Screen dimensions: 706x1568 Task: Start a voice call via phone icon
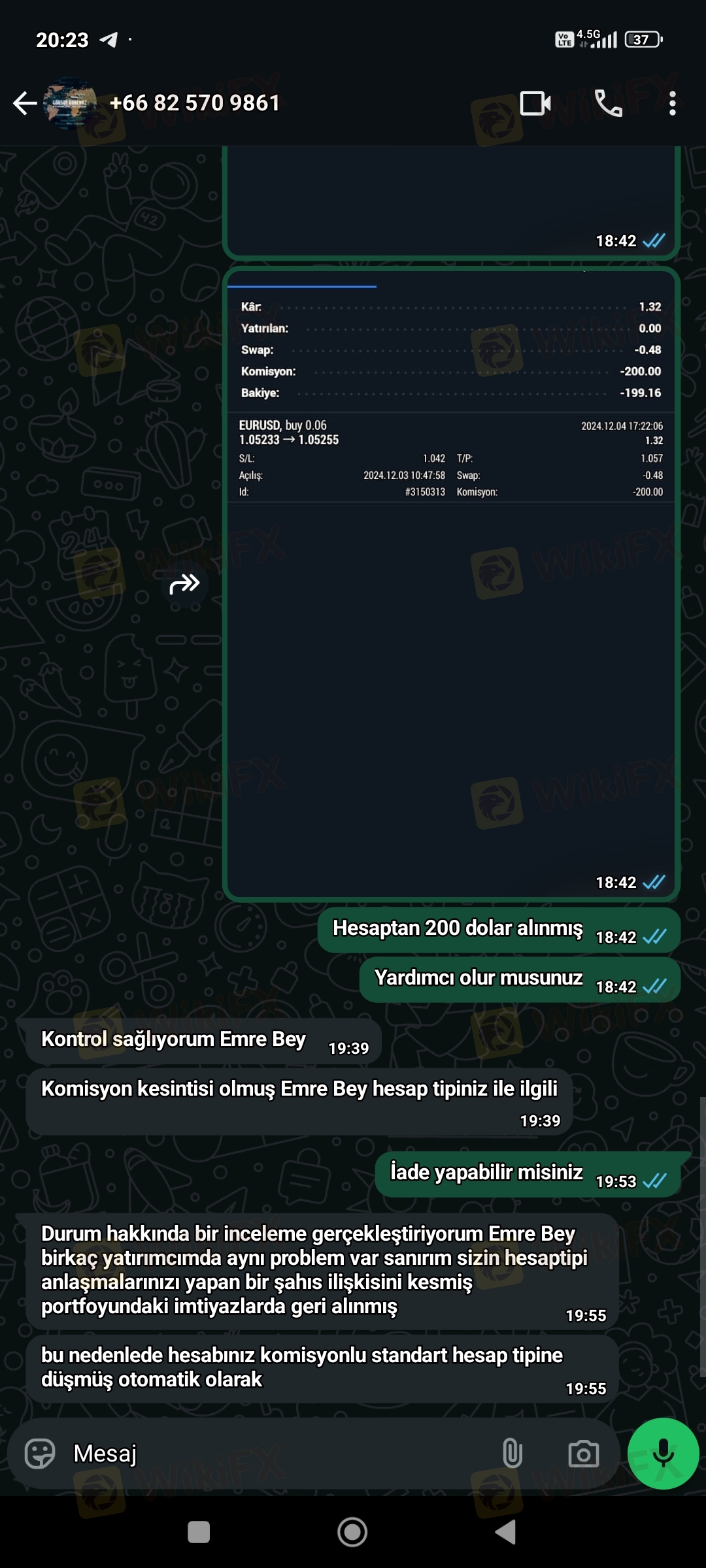pyautogui.click(x=608, y=103)
